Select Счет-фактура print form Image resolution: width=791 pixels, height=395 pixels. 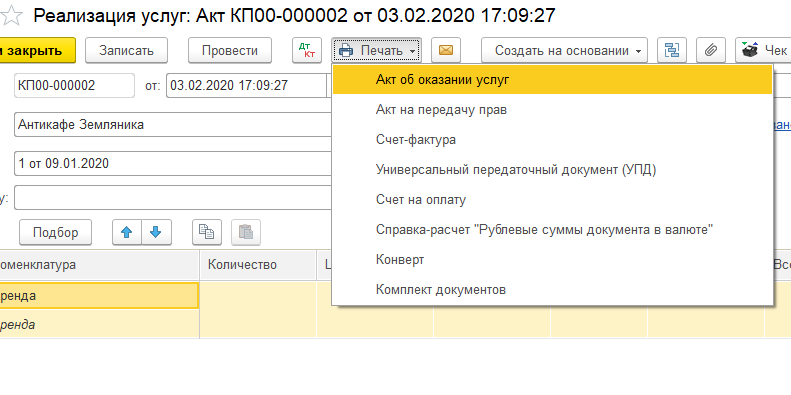coord(552,140)
